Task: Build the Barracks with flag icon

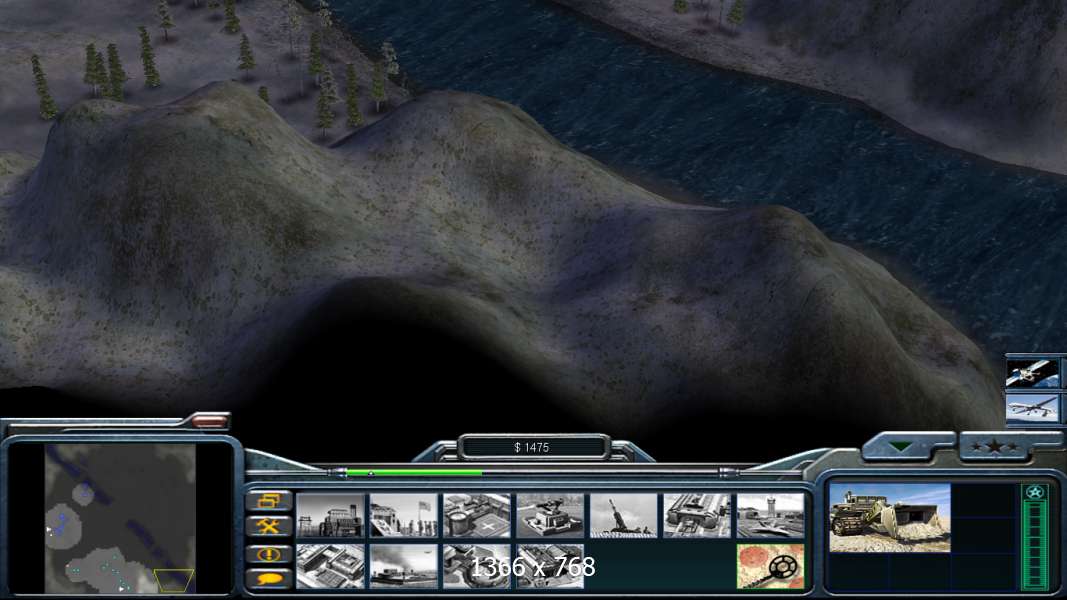Action: pyautogui.click(x=404, y=516)
